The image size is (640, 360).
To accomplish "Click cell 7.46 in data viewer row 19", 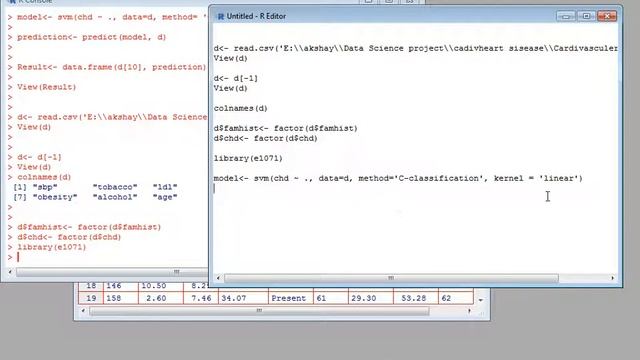I will (201, 298).
